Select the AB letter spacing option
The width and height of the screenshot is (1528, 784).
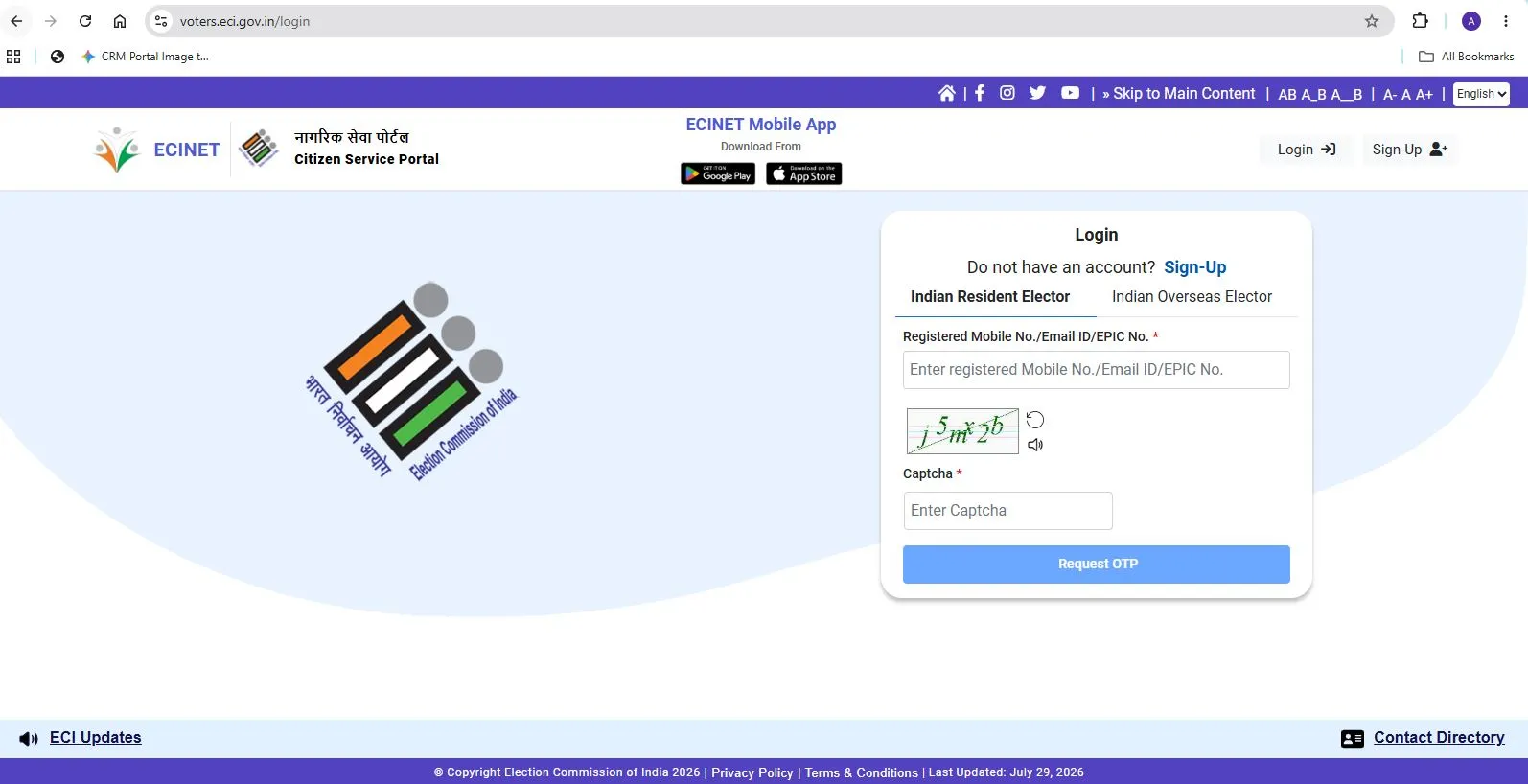1287,94
